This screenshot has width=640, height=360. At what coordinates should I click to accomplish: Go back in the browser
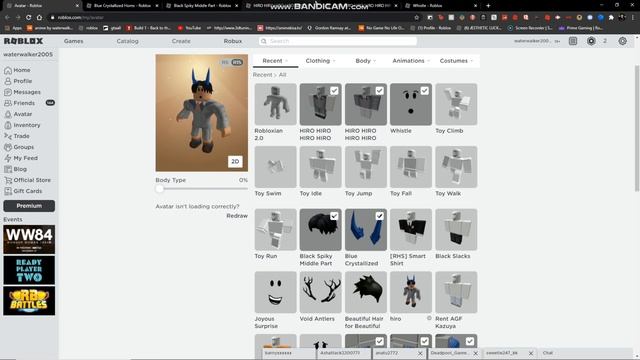7,18
